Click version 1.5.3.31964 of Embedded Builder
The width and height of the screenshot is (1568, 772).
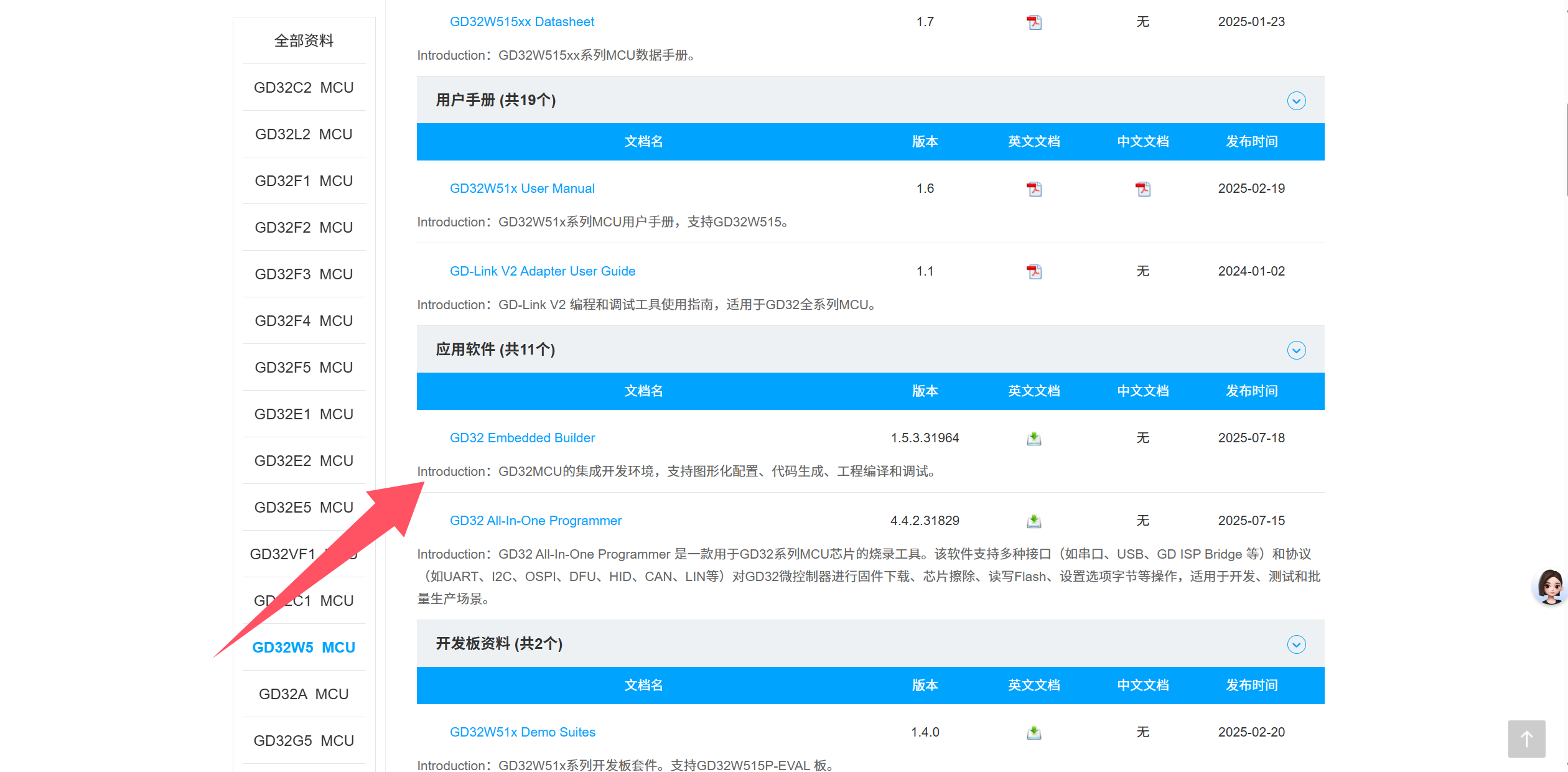click(925, 438)
